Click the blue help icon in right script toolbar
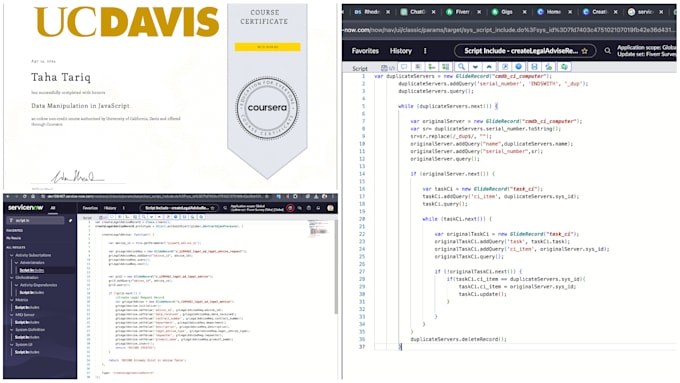 click(519, 67)
